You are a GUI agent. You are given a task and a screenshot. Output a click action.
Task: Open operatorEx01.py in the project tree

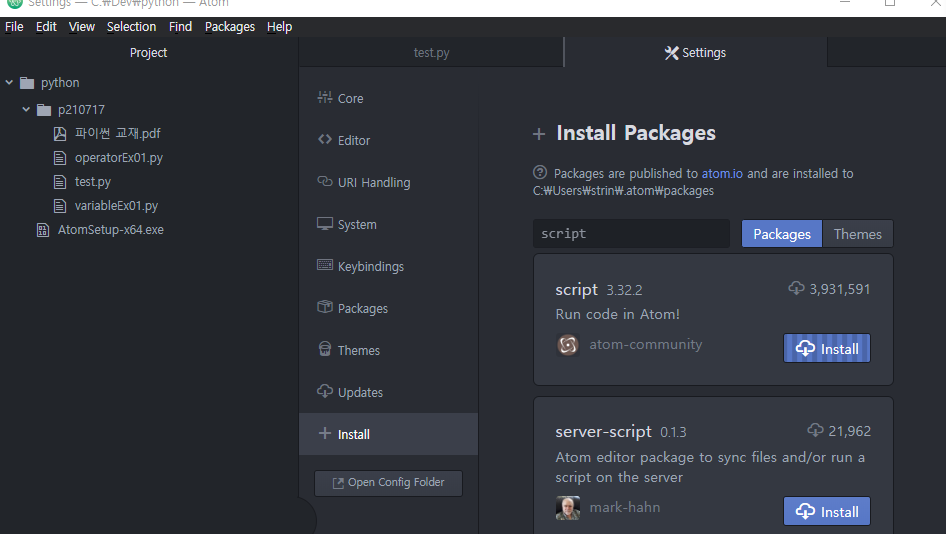coord(119,157)
